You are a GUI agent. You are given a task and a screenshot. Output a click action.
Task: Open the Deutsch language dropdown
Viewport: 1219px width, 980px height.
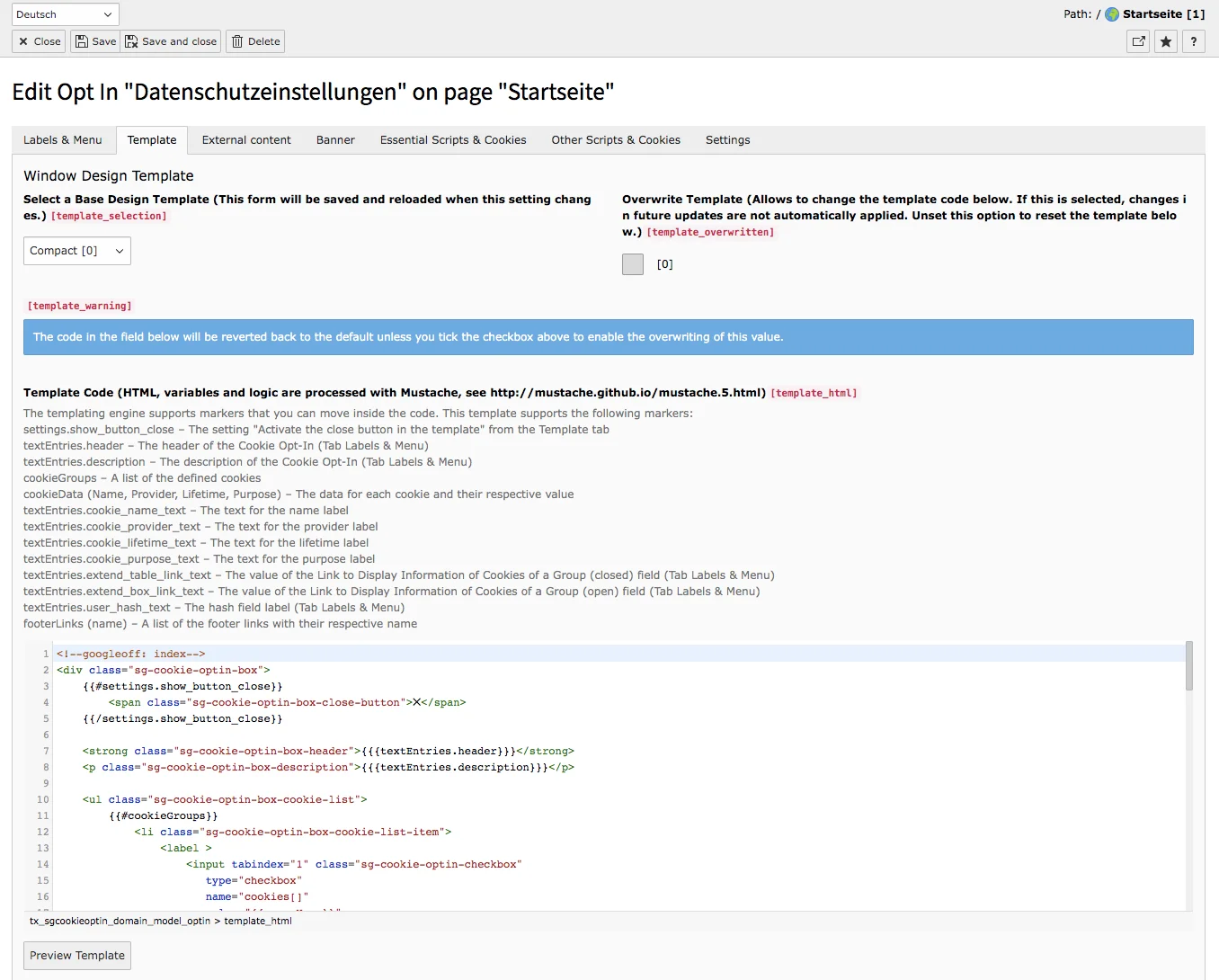(65, 13)
